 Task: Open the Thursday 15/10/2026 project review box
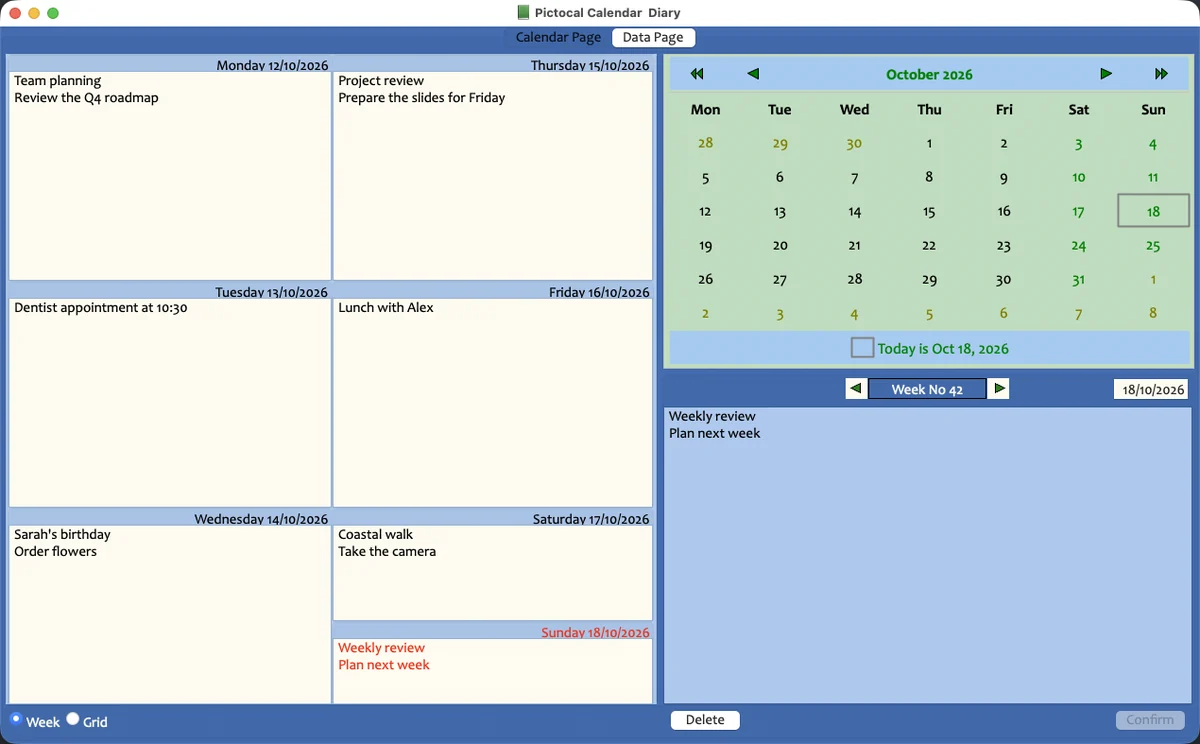493,176
